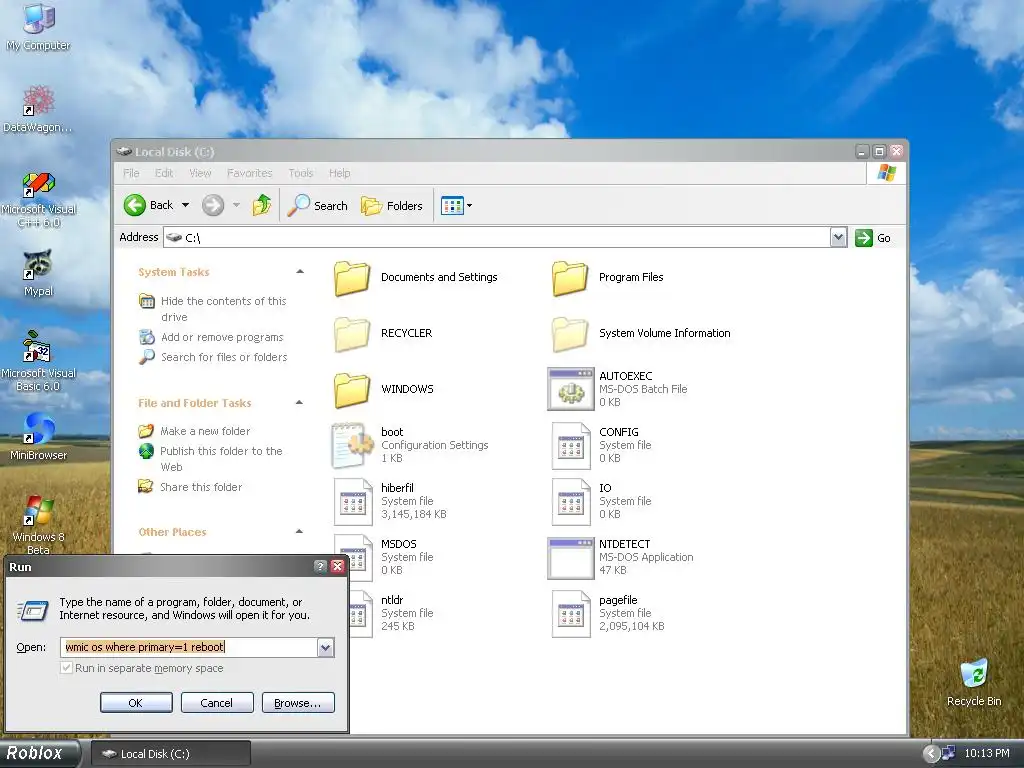1024x768 pixels.
Task: Click Local Disk (C:) taskbar button
Action: (170, 754)
